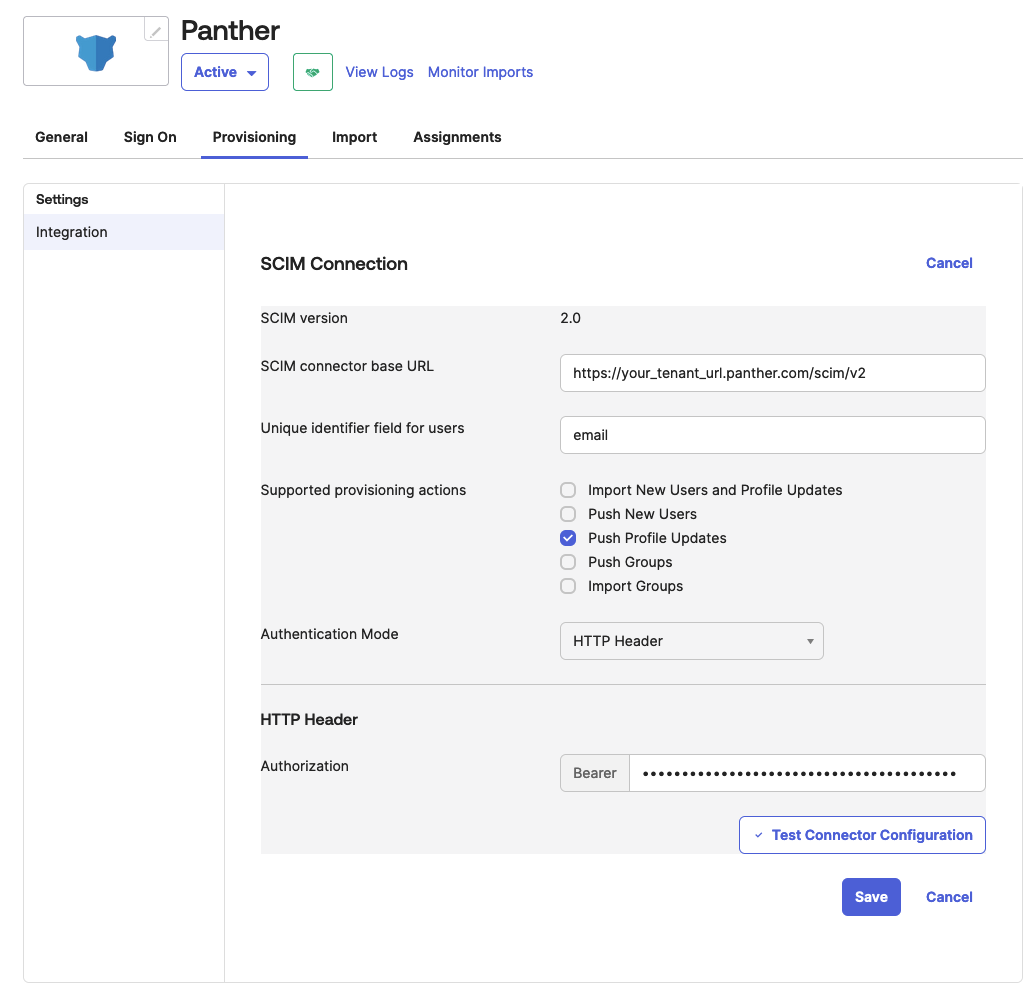
Task: Open the Assignments tab
Action: coord(457,137)
